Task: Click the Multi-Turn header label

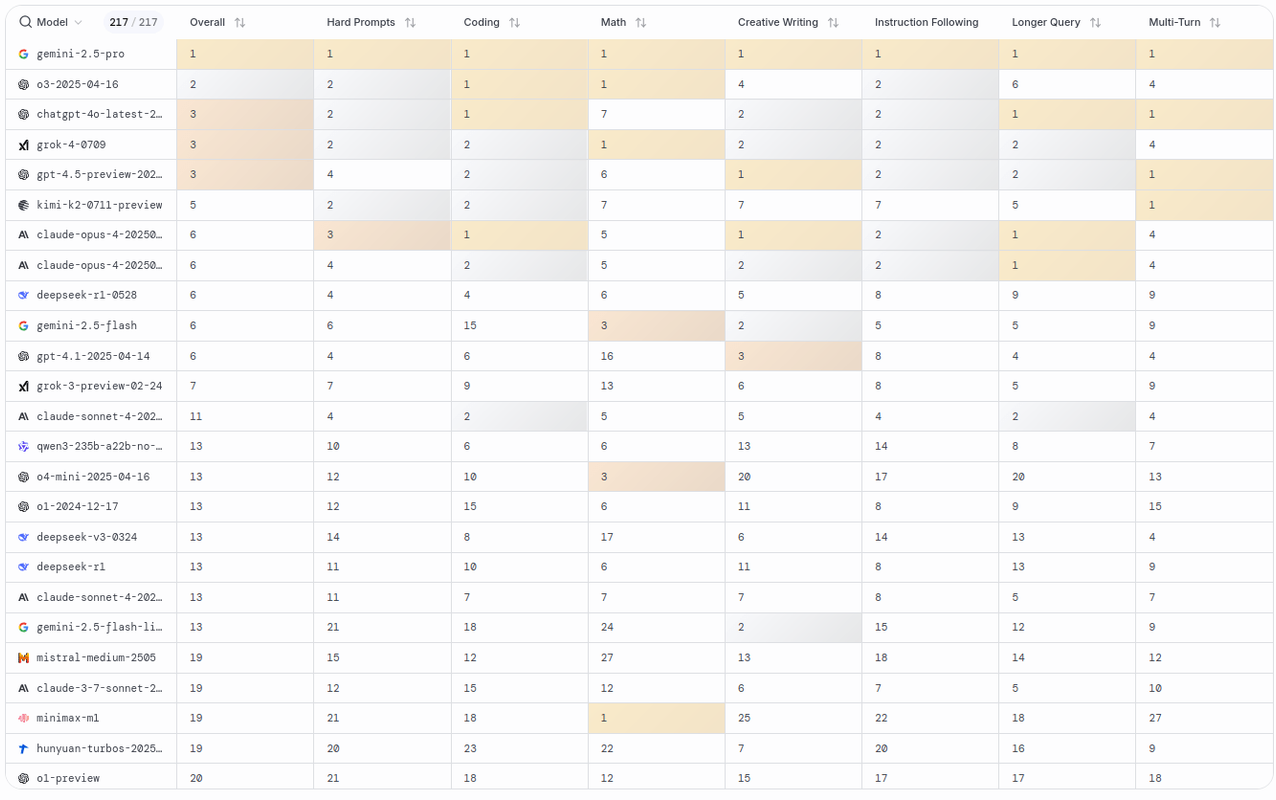Action: coord(1175,22)
